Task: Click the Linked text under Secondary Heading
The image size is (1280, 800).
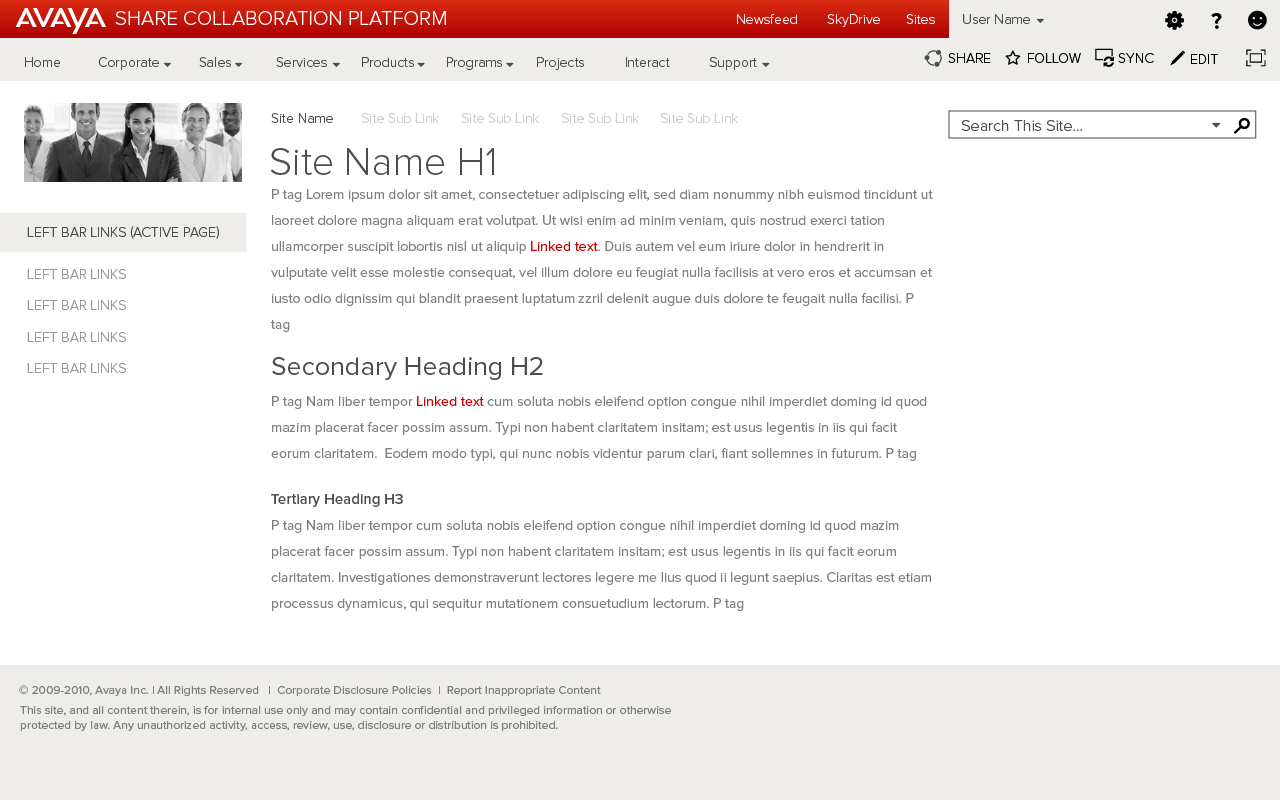Action: [x=449, y=400]
